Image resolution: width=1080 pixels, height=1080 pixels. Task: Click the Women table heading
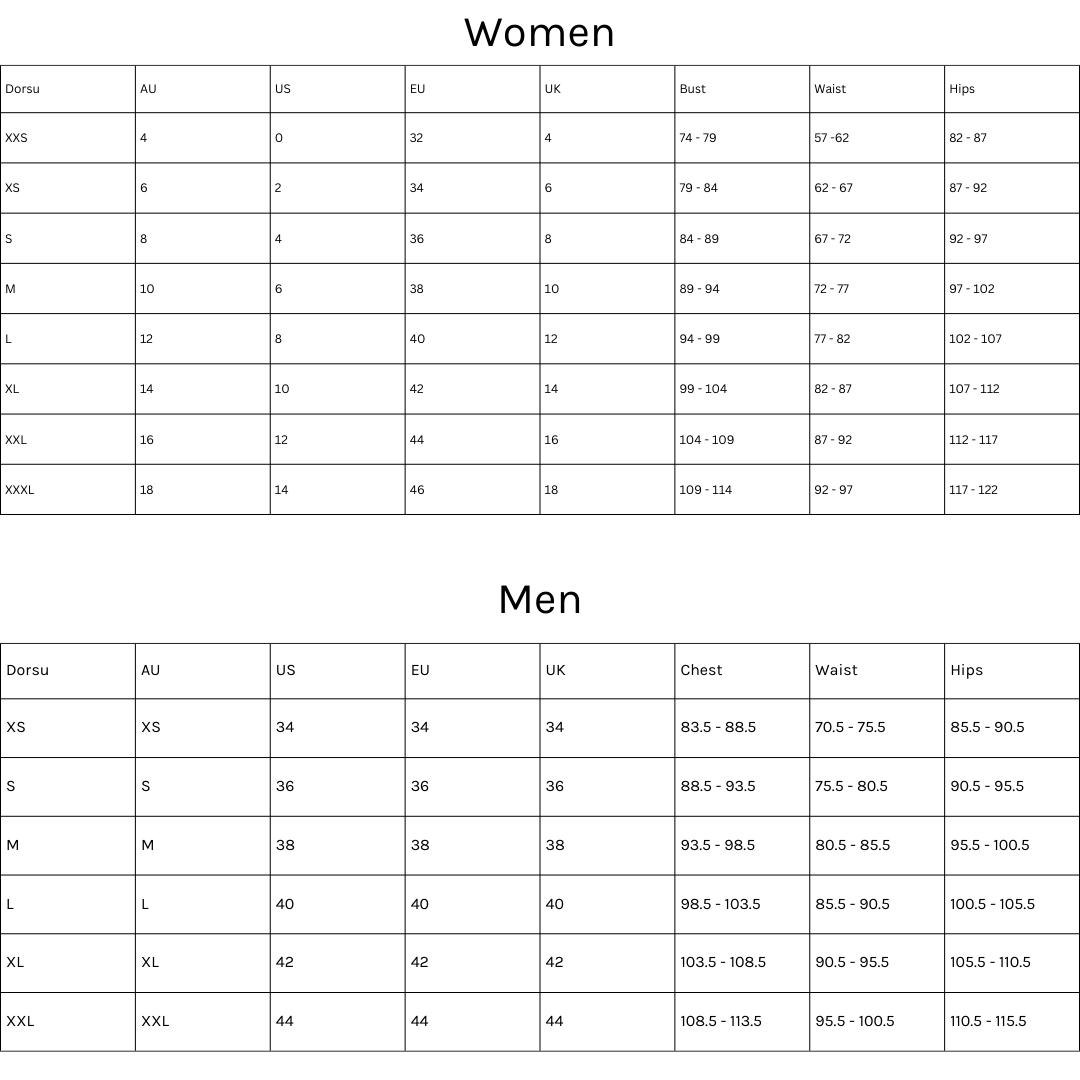pos(539,33)
